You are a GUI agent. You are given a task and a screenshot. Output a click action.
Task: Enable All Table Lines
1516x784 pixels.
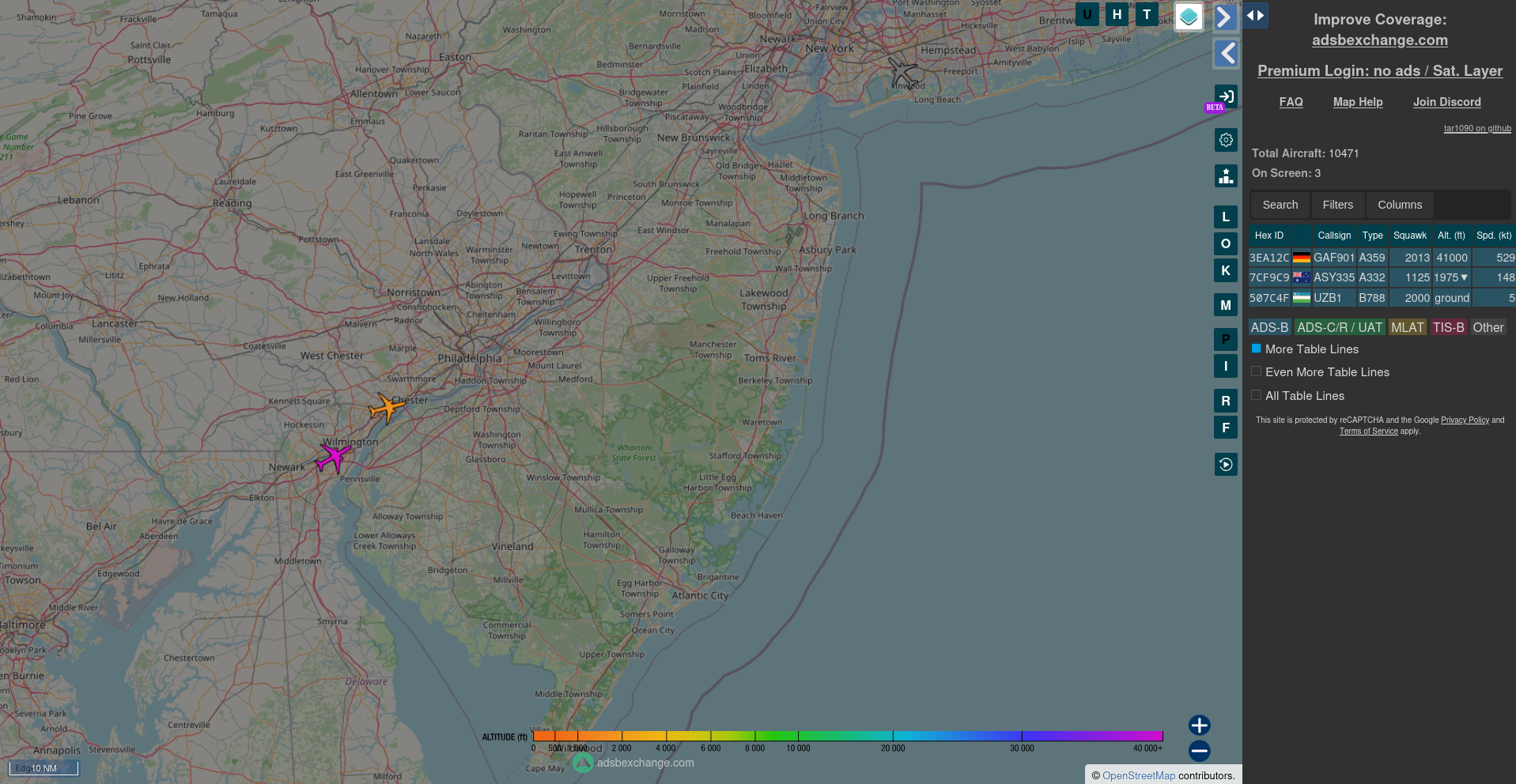(1256, 395)
